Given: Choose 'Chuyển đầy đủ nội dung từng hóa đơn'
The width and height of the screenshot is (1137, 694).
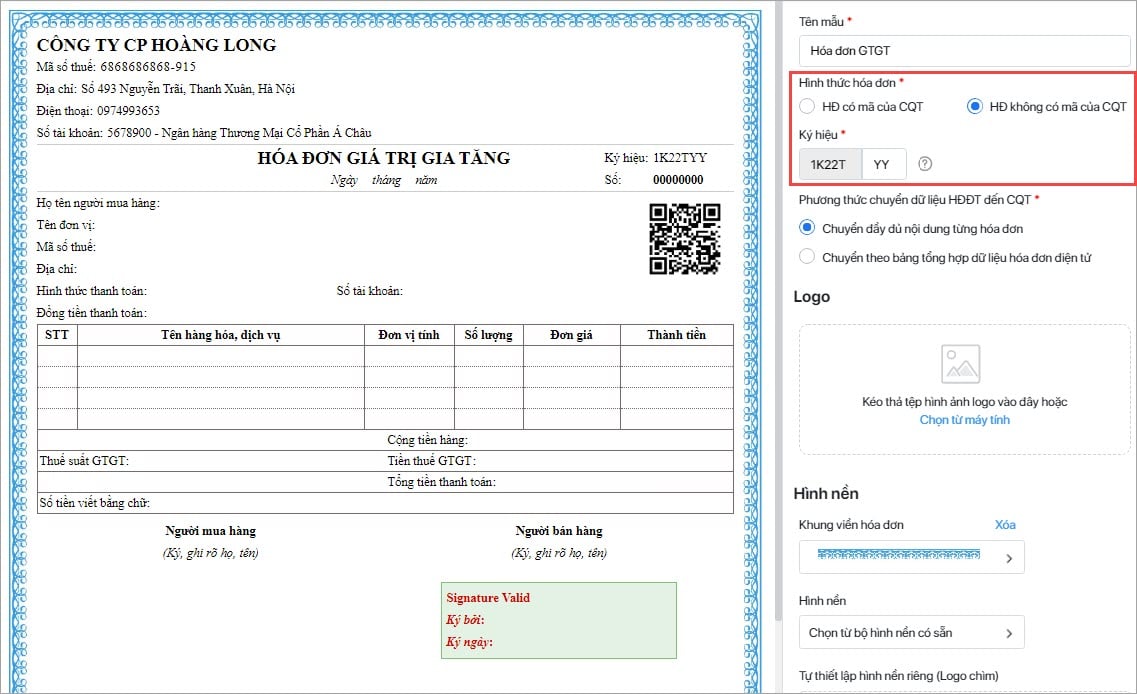Looking at the screenshot, I should point(807,229).
